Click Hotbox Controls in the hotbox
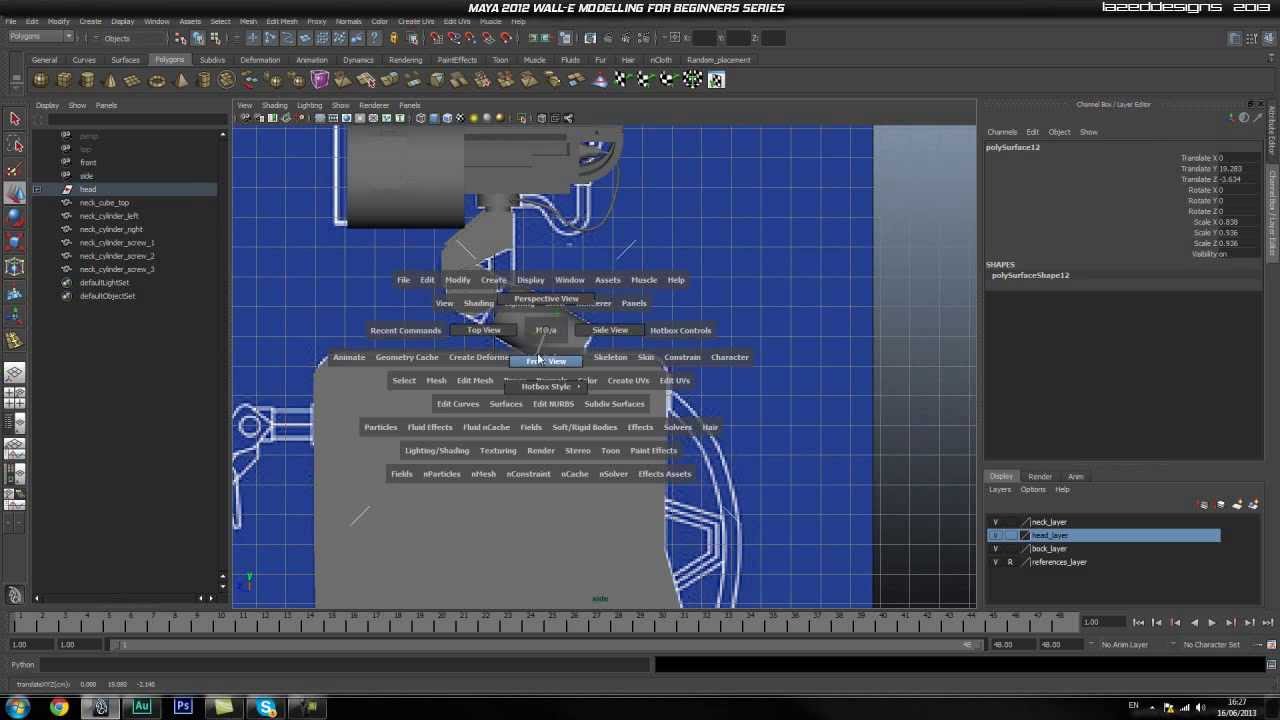 680,331
